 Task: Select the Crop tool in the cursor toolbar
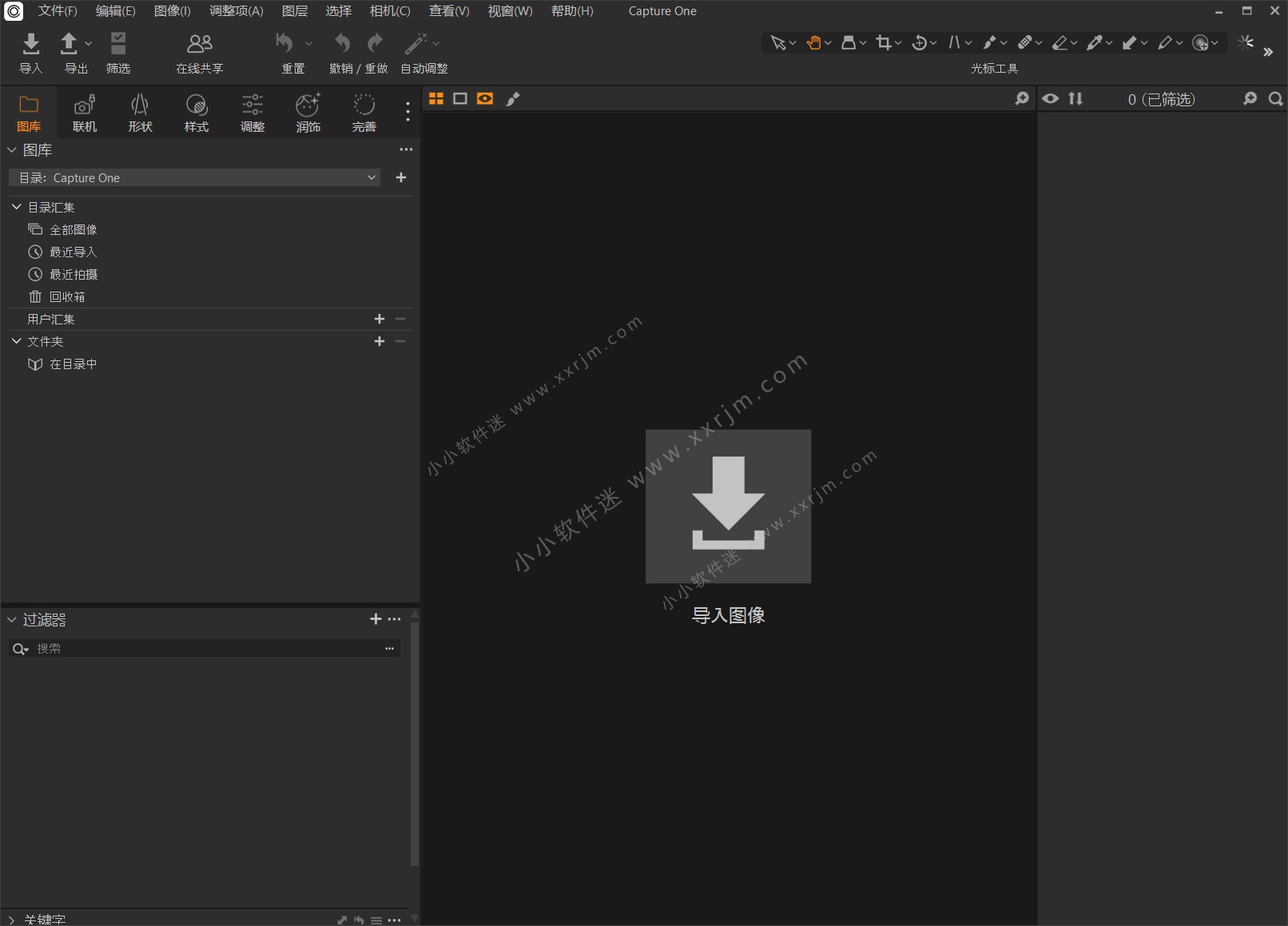(x=882, y=42)
